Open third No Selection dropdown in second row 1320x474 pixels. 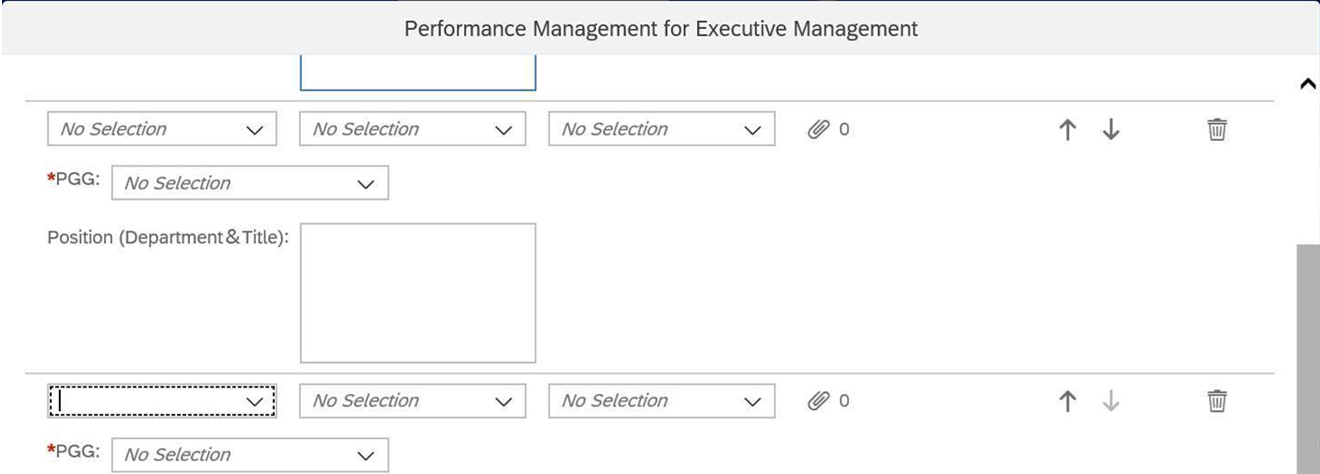click(661, 401)
